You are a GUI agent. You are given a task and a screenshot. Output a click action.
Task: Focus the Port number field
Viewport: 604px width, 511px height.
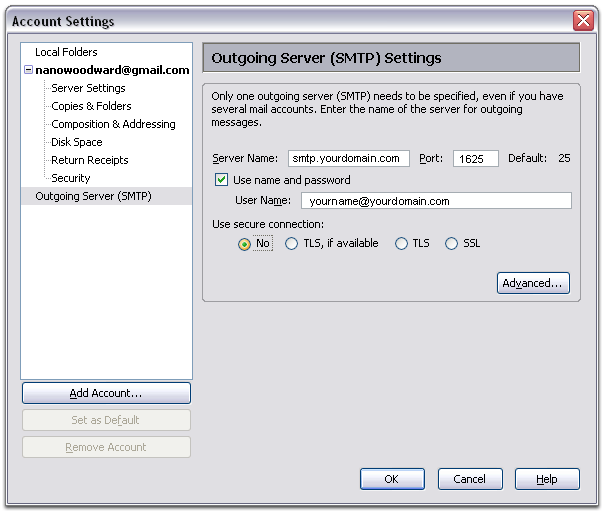tap(476, 158)
